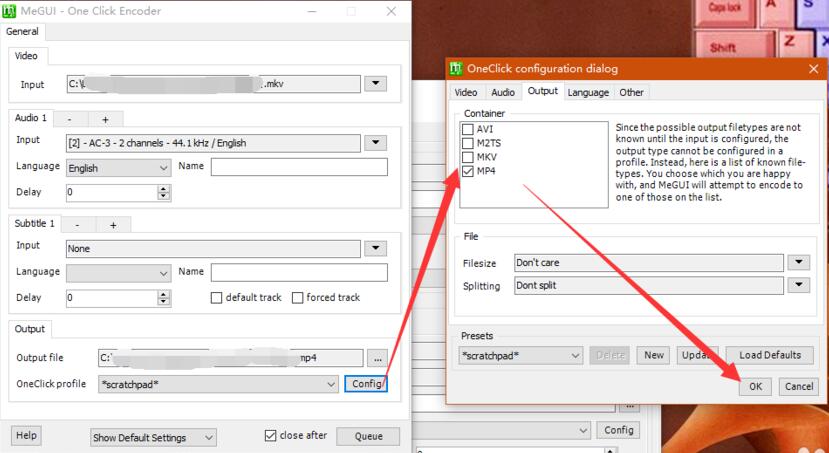Increase the Audio Delay with up stepper
Screen dimensions: 829x453
(x=164, y=189)
